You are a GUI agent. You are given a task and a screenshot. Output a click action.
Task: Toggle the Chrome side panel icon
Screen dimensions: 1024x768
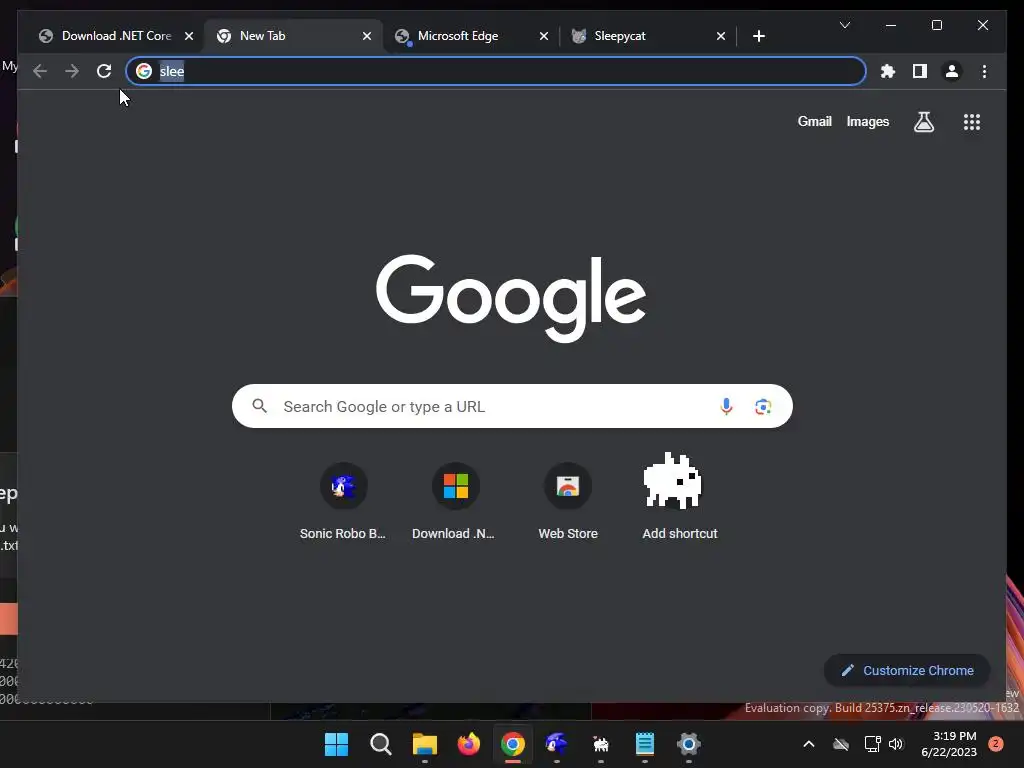click(920, 71)
